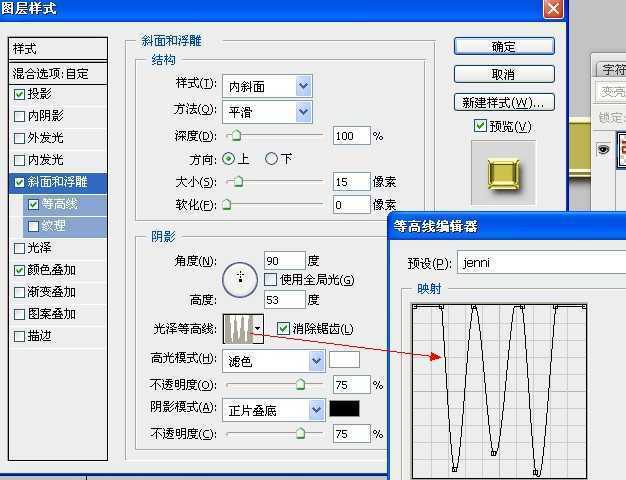This screenshot has width=626, height=480.
Task: Expand the 光泽等高线 contour picker arrow
Action: pyautogui.click(x=258, y=329)
